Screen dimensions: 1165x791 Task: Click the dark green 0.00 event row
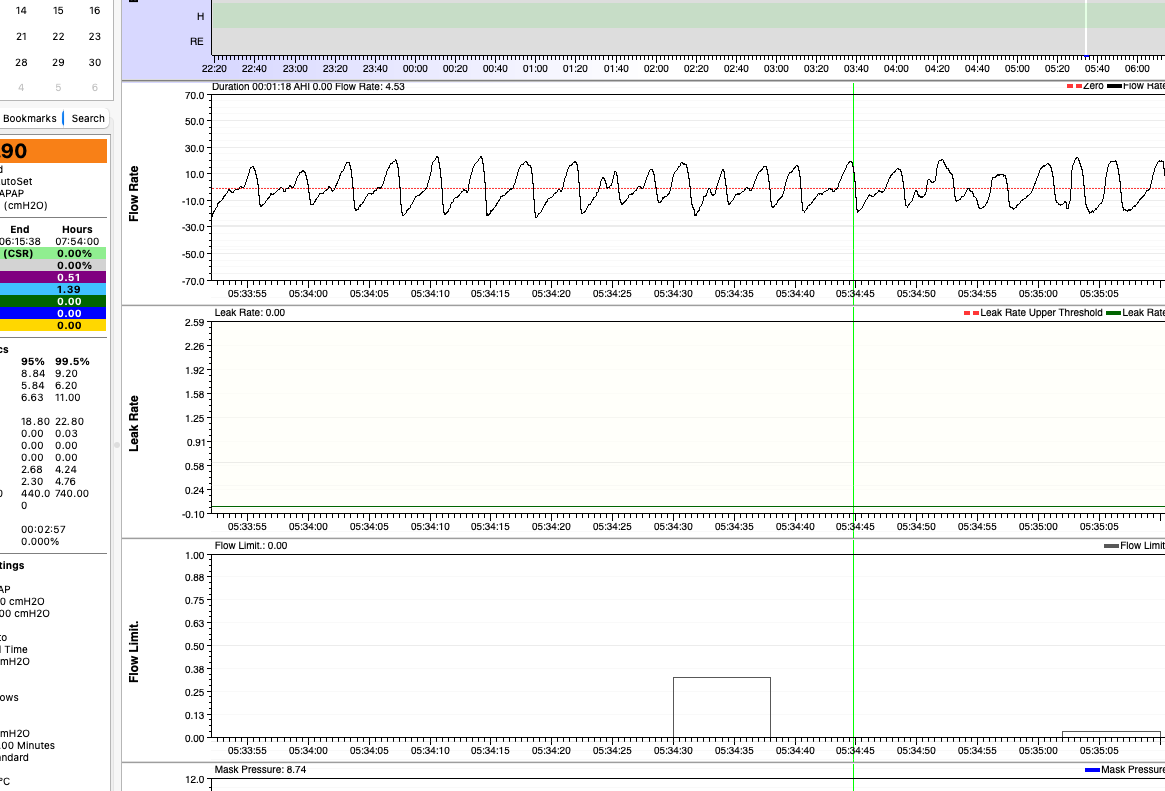(53, 301)
